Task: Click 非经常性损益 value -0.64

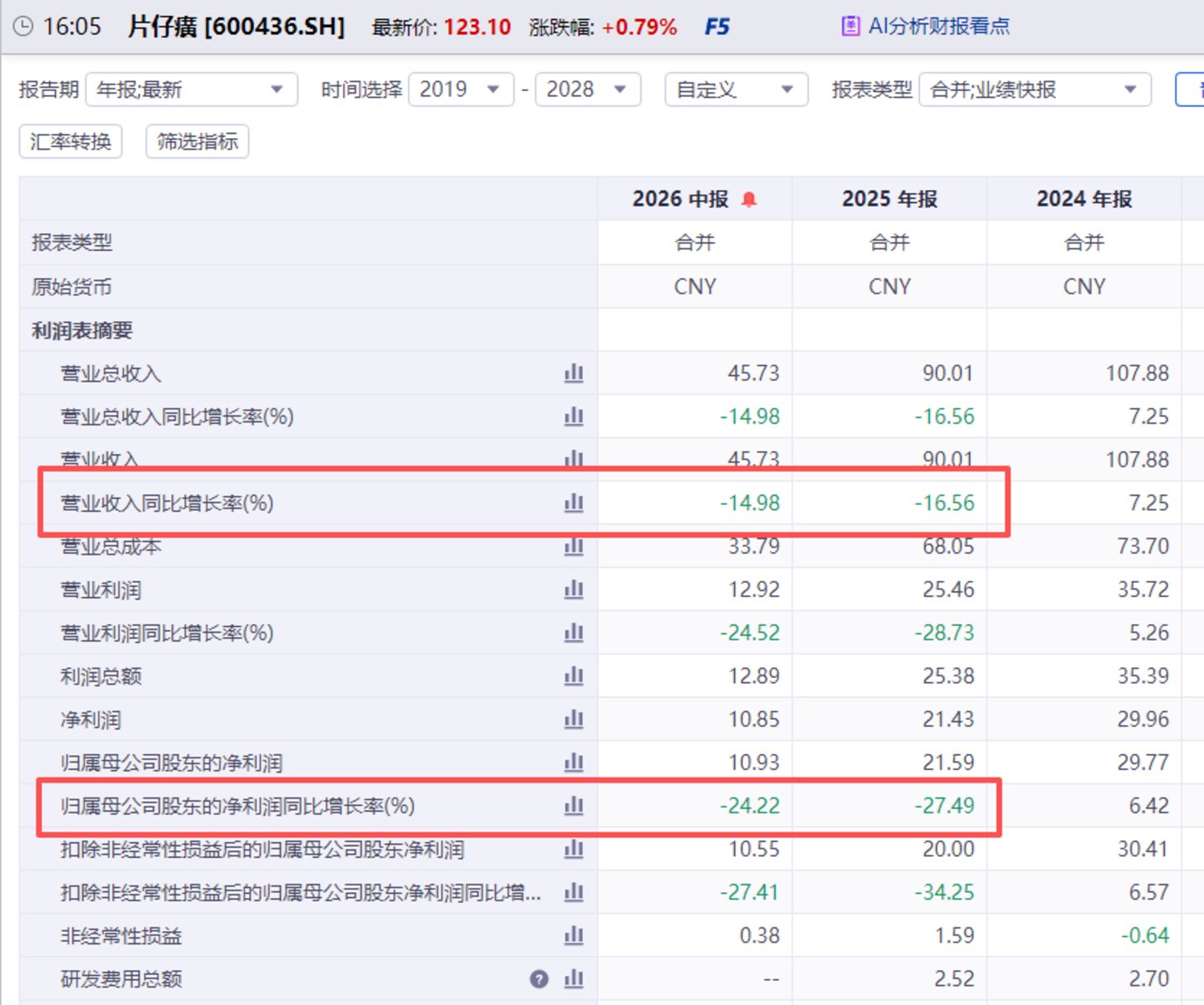Action: pyautogui.click(x=1145, y=936)
